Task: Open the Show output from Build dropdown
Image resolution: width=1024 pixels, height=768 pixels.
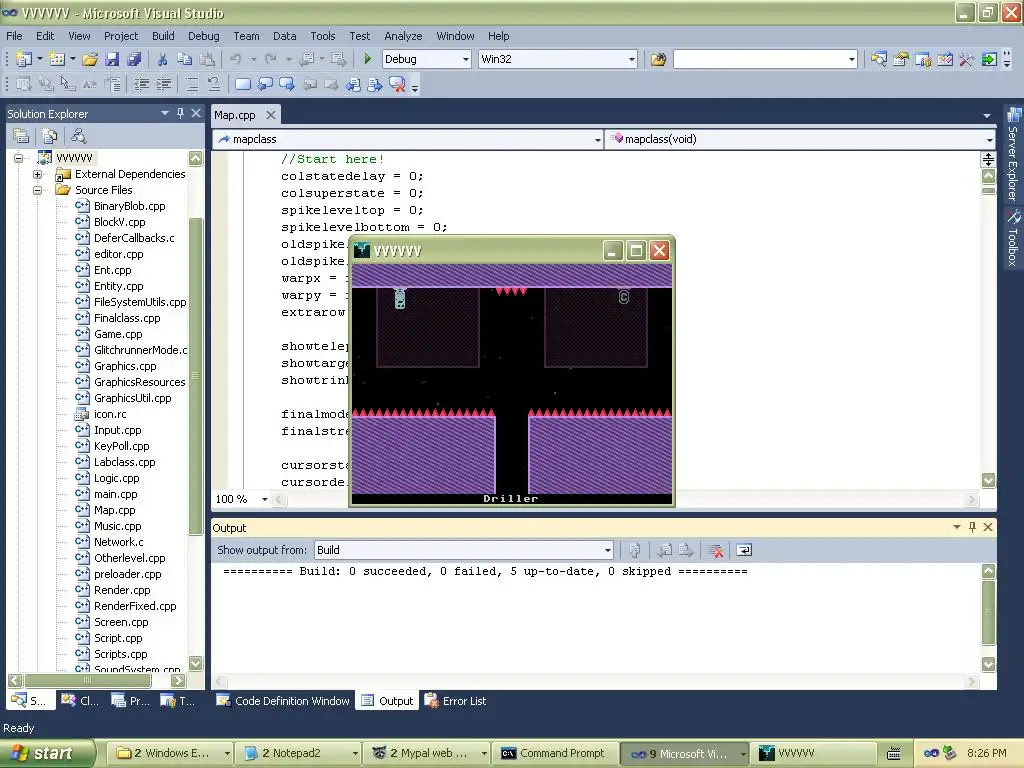Action: coord(607,551)
